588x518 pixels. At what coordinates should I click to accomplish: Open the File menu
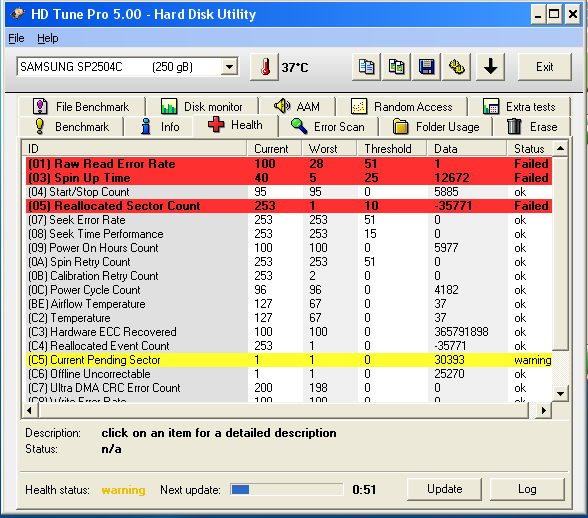point(16,38)
